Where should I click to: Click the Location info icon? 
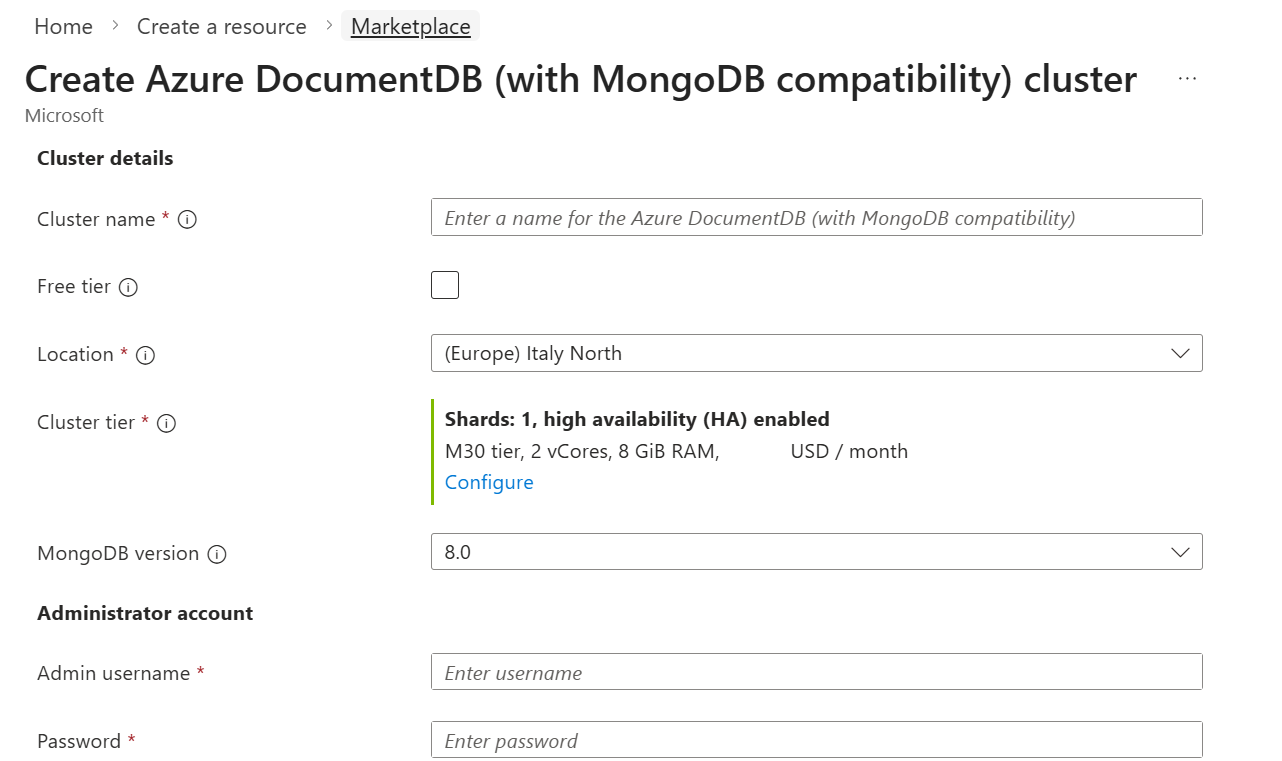pyautogui.click(x=145, y=355)
